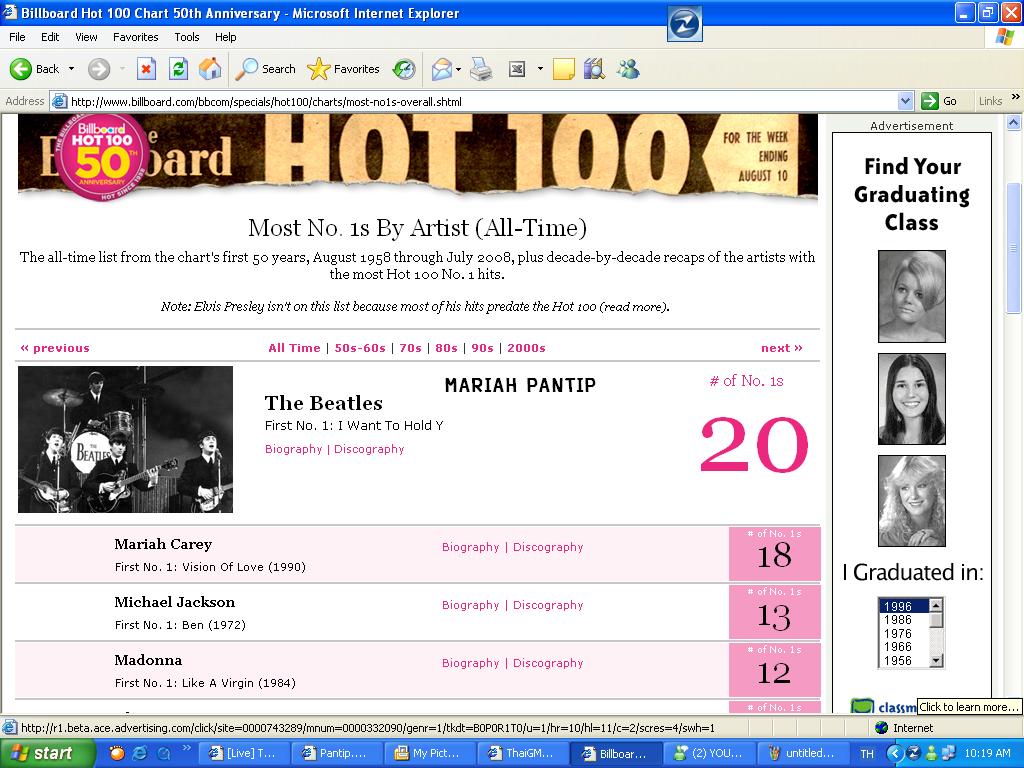This screenshot has height=768, width=1024.
Task: Open the Back history dropdown arrow
Action: click(x=71, y=69)
